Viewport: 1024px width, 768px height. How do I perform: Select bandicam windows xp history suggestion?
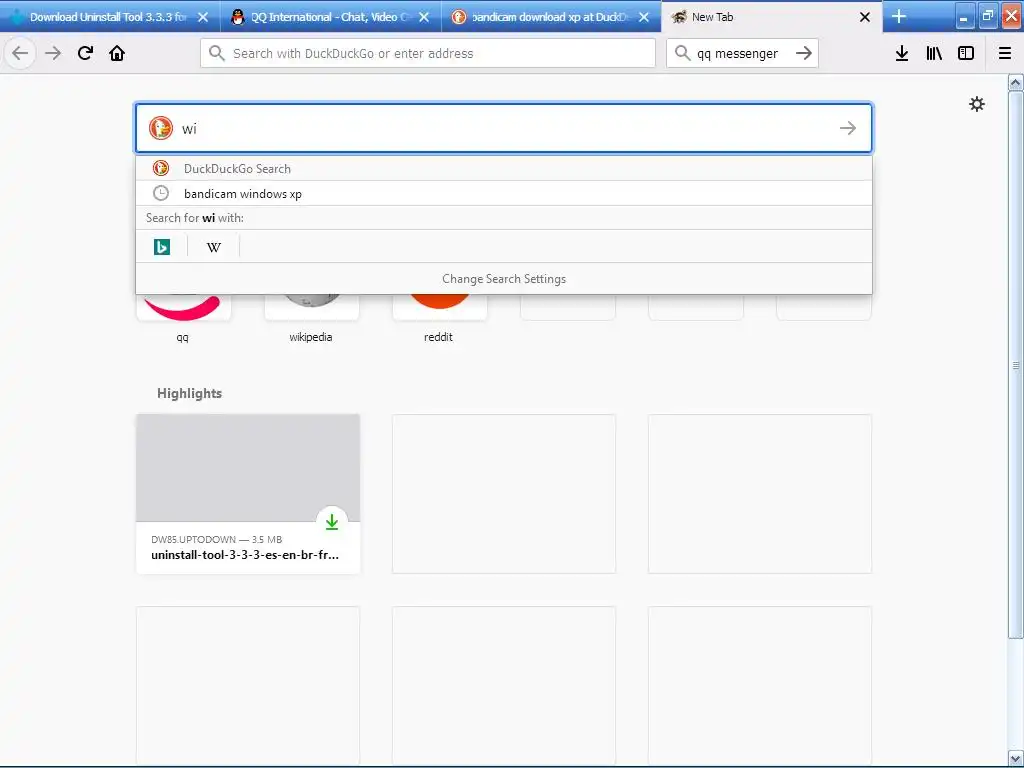(x=504, y=193)
